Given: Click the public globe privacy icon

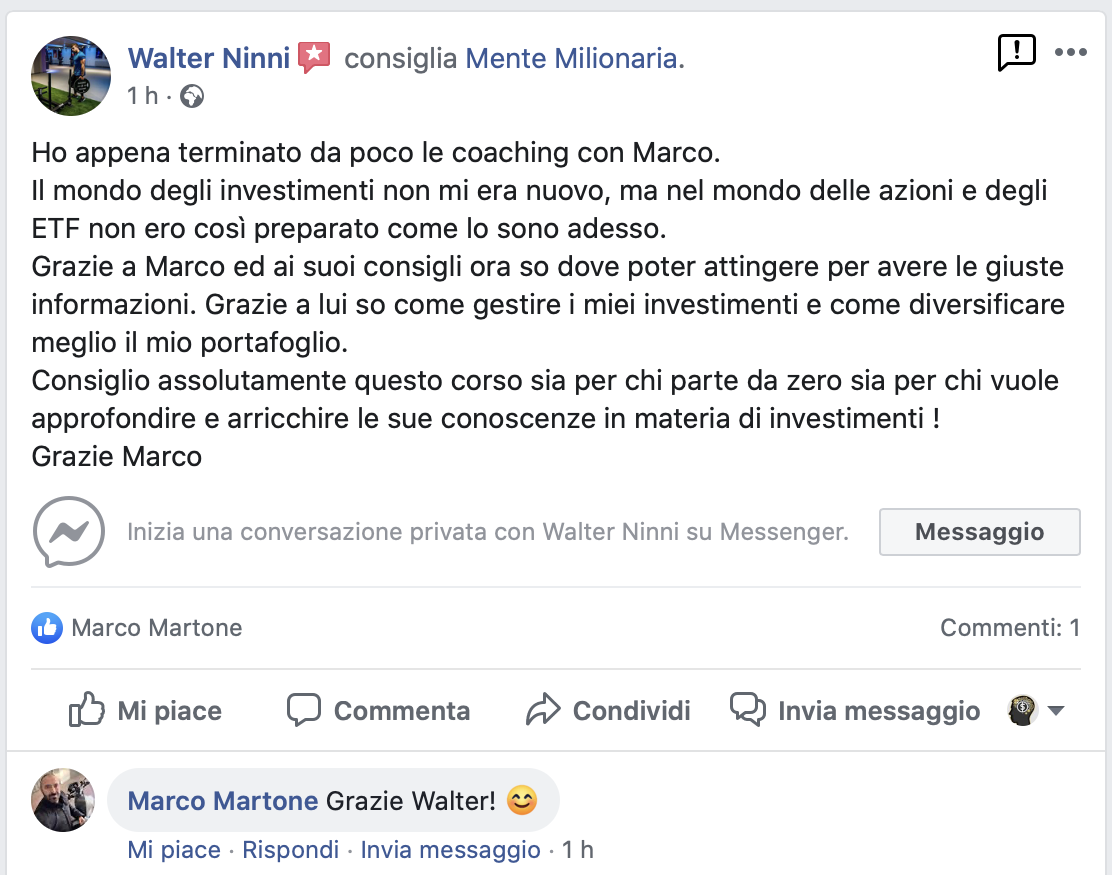Looking at the screenshot, I should pos(191,97).
